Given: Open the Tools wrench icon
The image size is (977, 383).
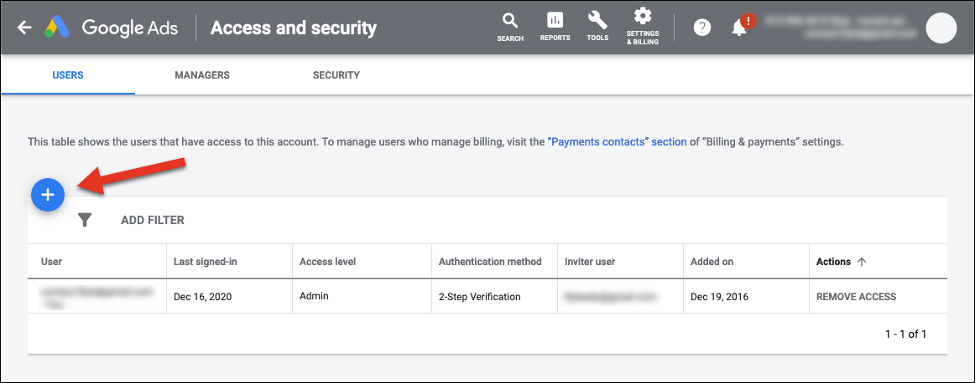Looking at the screenshot, I should coord(598,27).
